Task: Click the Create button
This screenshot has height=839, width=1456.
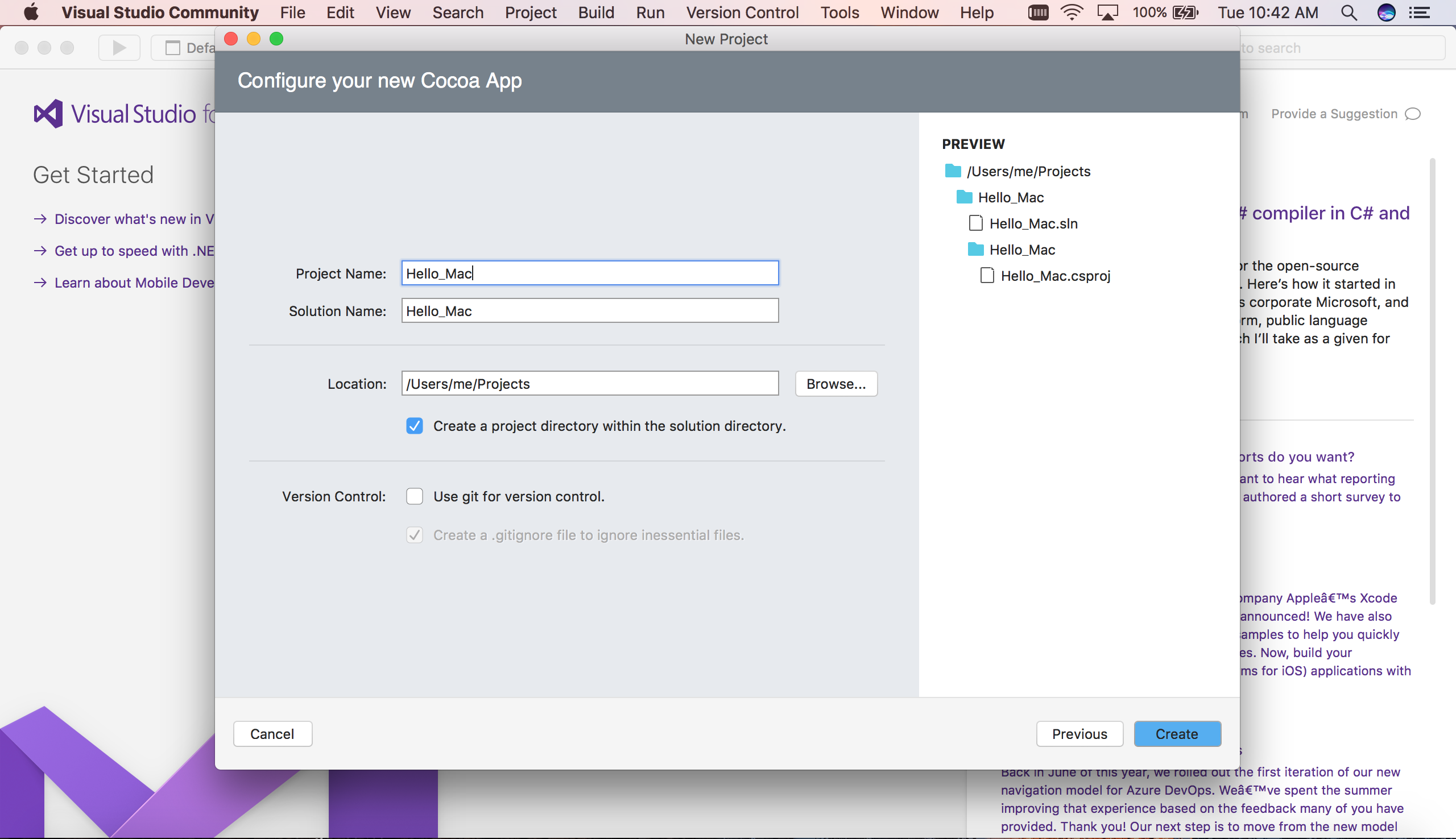Action: tap(1177, 733)
